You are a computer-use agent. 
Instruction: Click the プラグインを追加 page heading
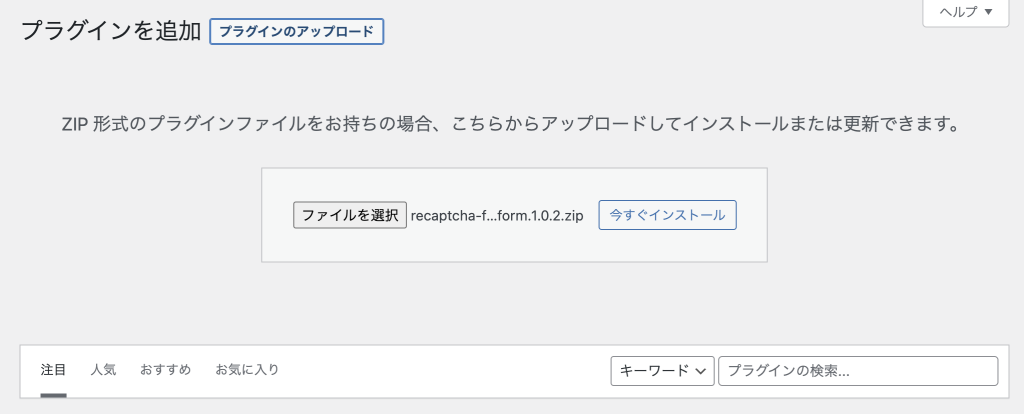pos(111,31)
